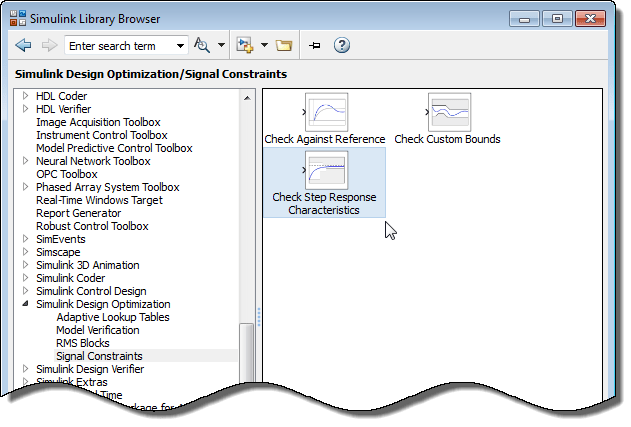Select Report Generator library
This screenshot has width=631, height=427.
[78, 213]
